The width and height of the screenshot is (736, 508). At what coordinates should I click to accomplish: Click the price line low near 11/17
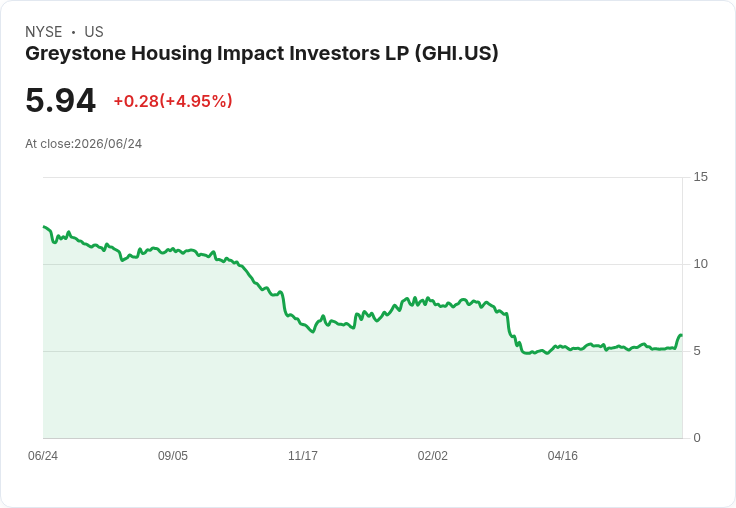(x=313, y=331)
